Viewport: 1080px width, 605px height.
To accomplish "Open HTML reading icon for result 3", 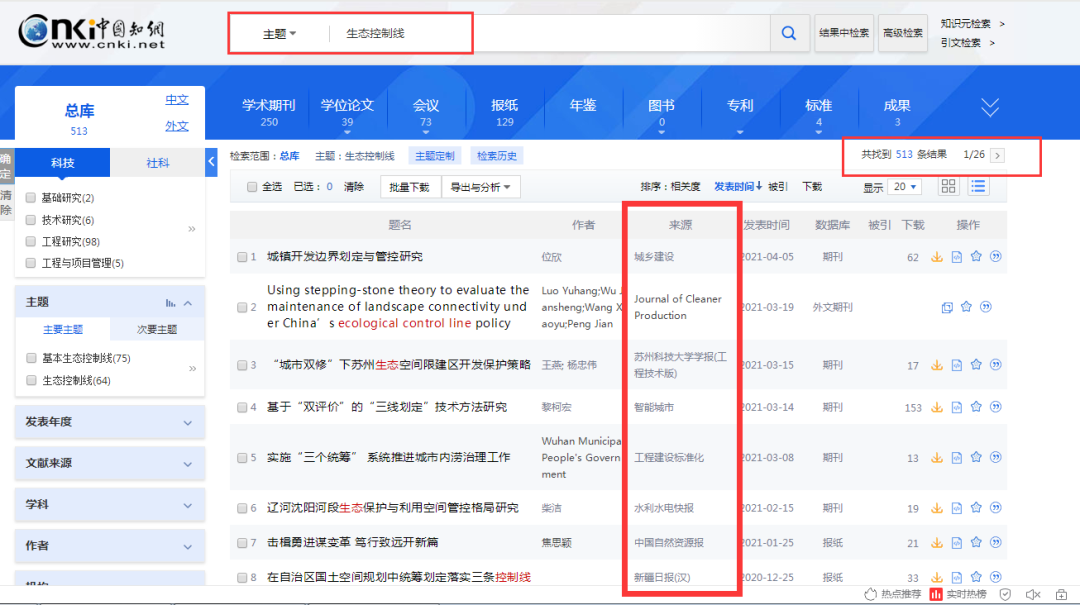I will pos(956,365).
